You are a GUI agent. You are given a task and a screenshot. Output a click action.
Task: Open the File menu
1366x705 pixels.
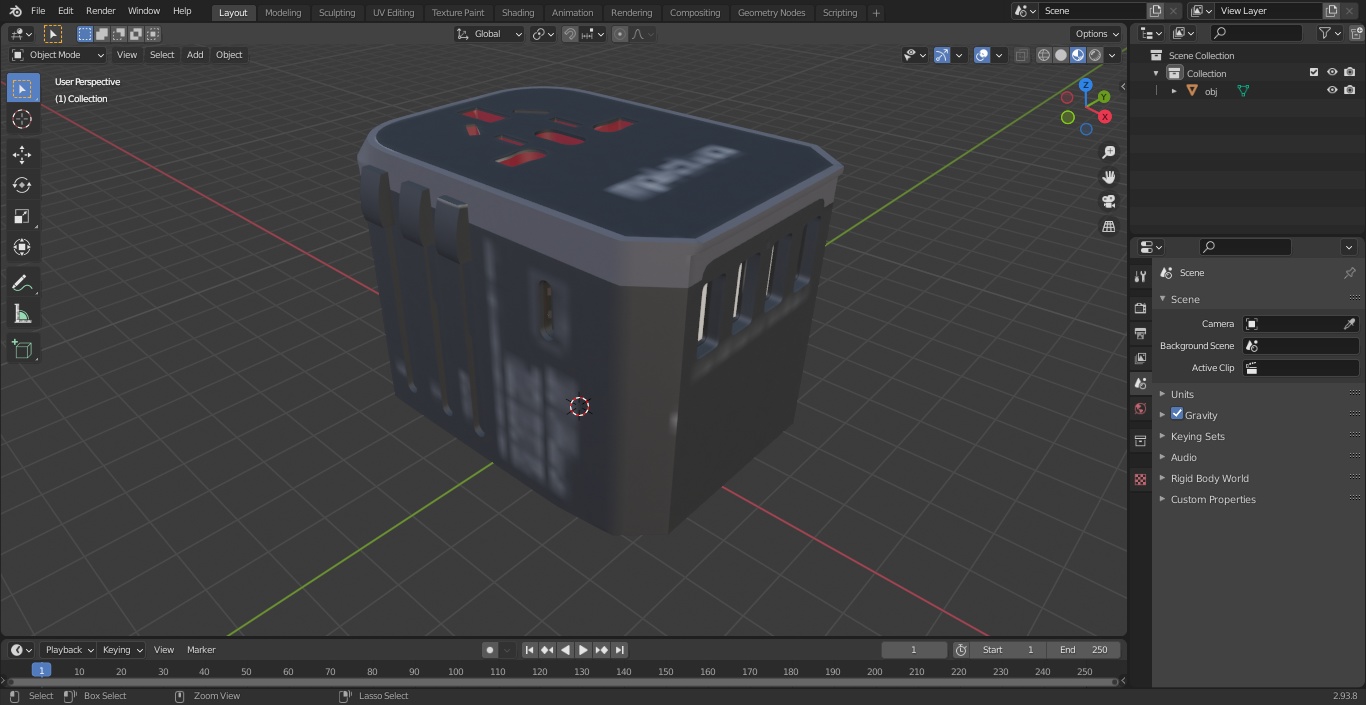coord(38,11)
